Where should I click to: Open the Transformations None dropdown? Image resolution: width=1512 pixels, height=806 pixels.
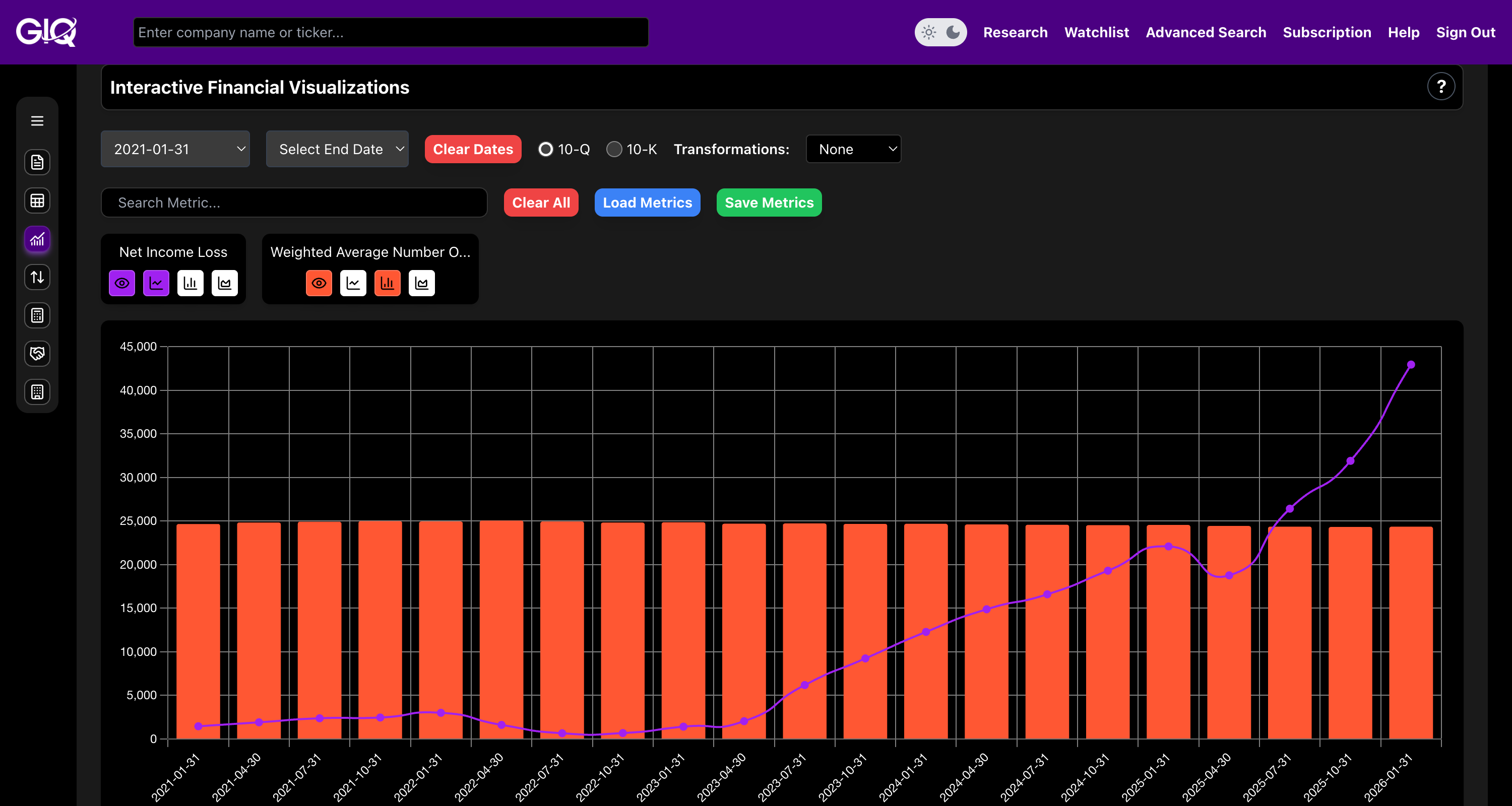pos(853,149)
